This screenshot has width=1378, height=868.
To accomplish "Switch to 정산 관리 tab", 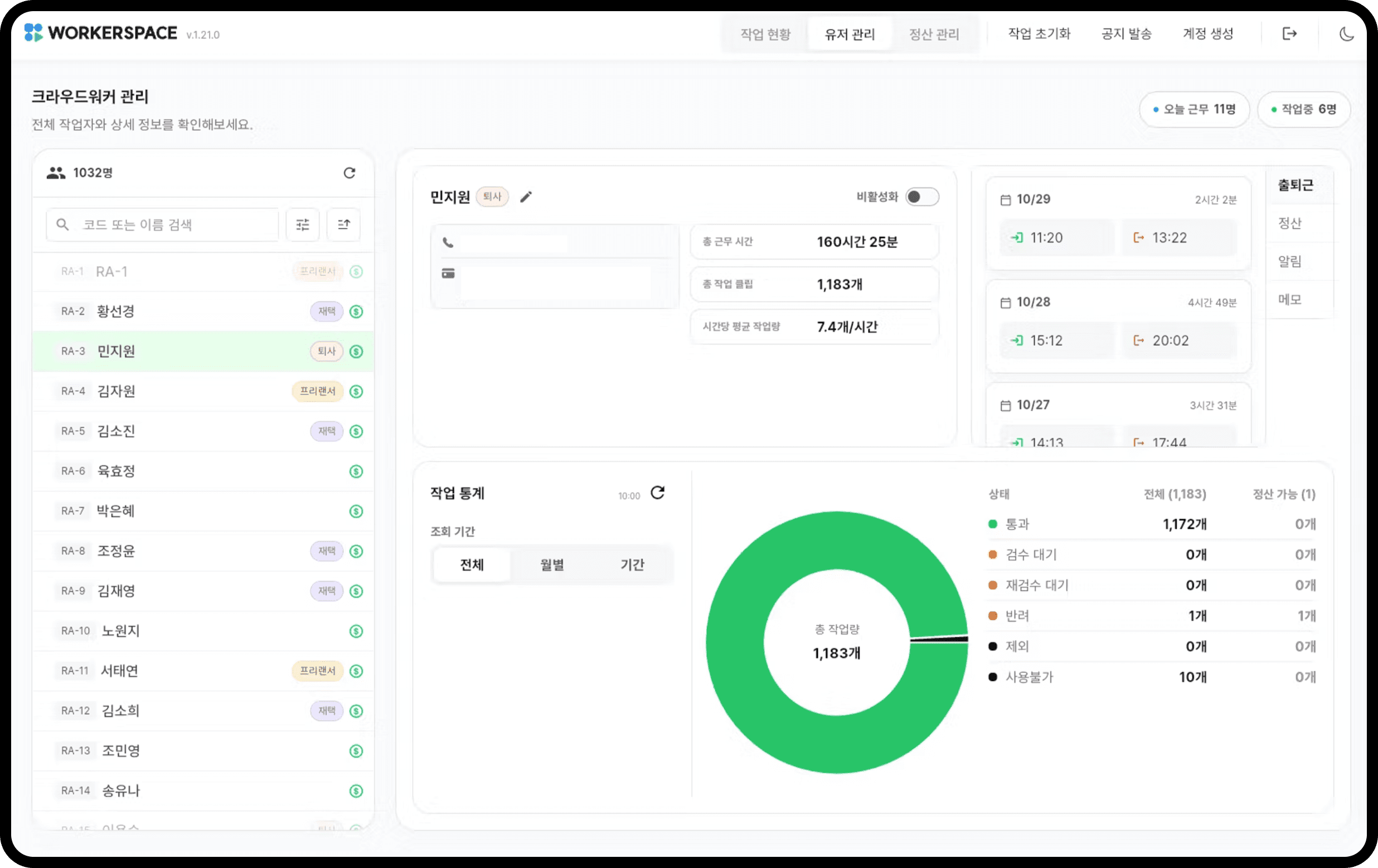I will pos(934,35).
